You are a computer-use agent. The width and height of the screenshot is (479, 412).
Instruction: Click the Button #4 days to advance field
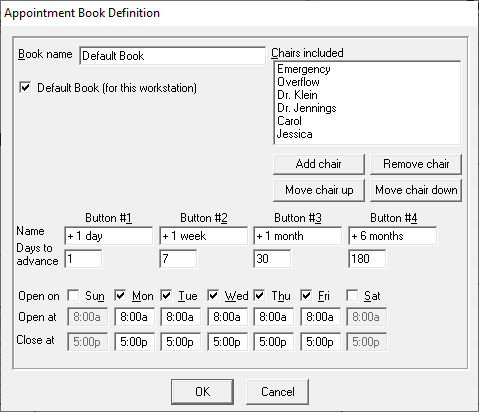coord(367,259)
